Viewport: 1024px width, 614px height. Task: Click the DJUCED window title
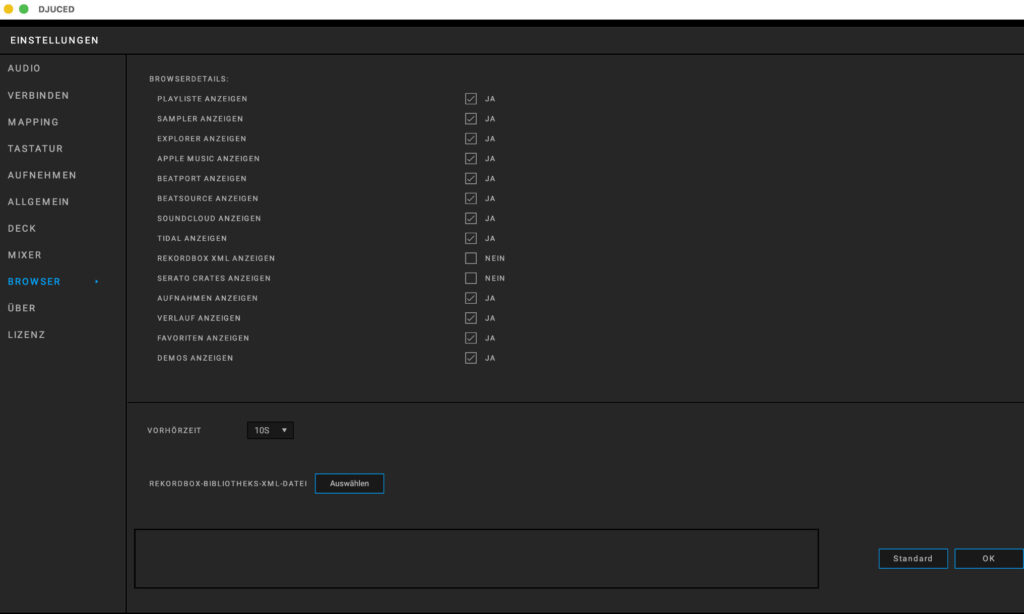[56, 9]
